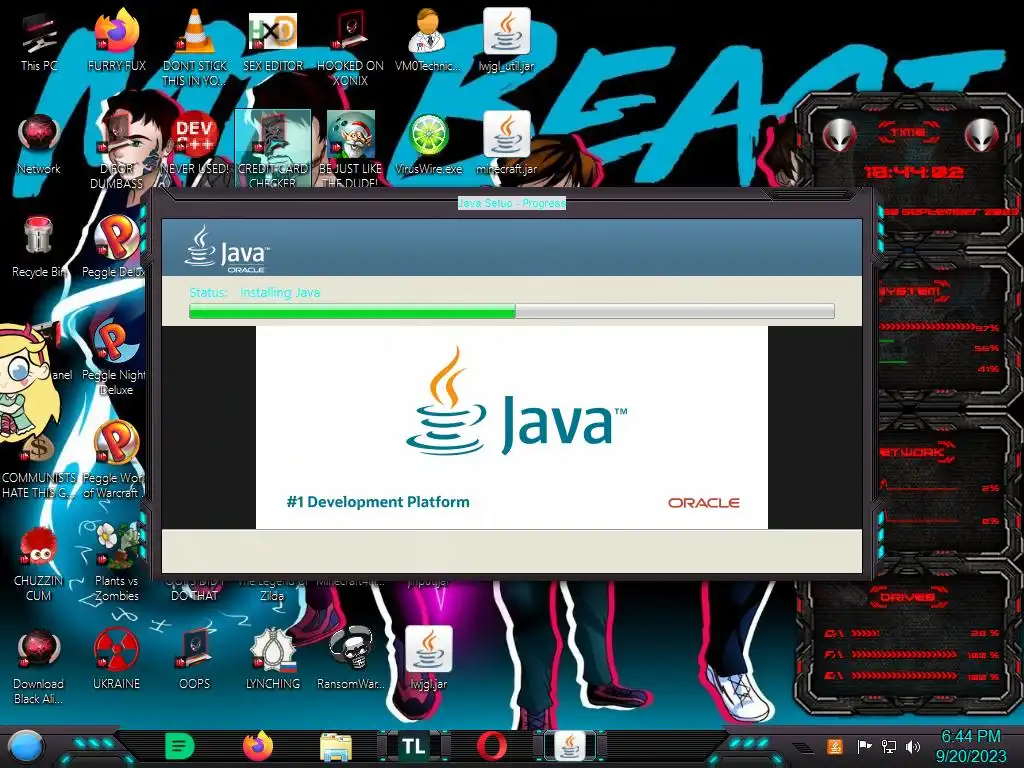Open the Plants vs Zombies shortcut
This screenshot has width=1024, height=768.
coord(116,562)
